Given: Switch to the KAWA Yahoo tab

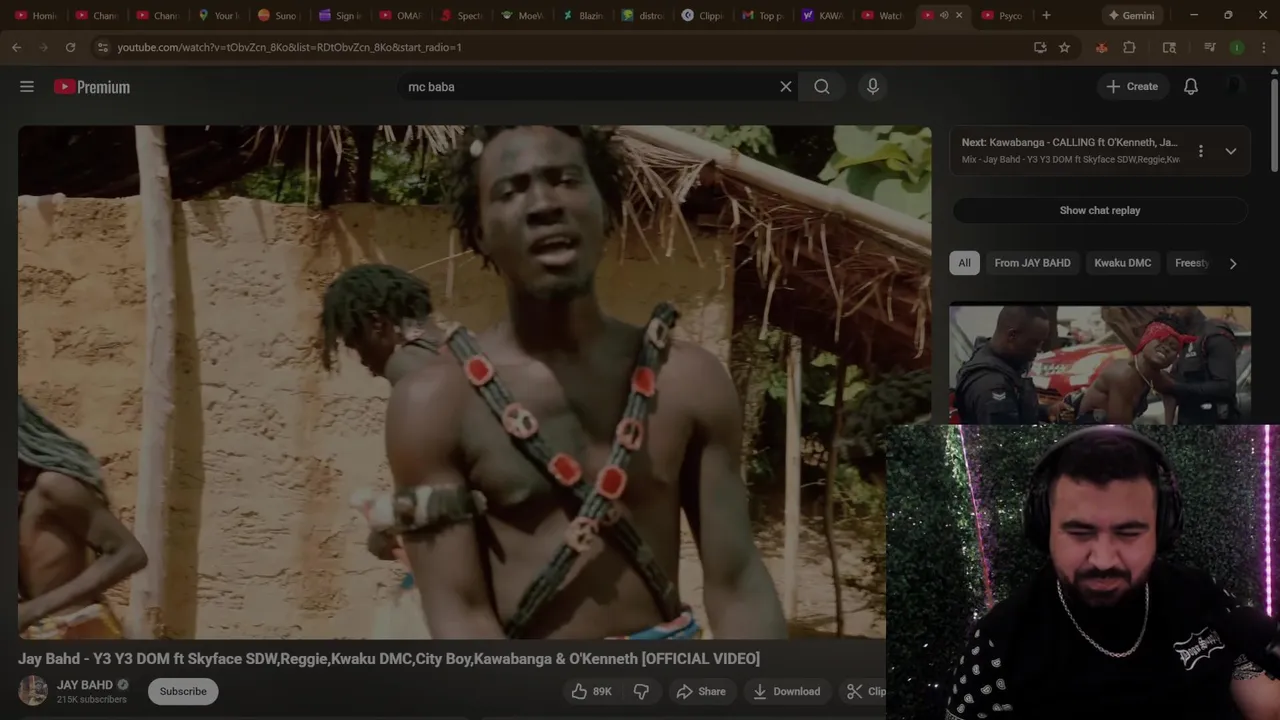Looking at the screenshot, I should click(822, 15).
